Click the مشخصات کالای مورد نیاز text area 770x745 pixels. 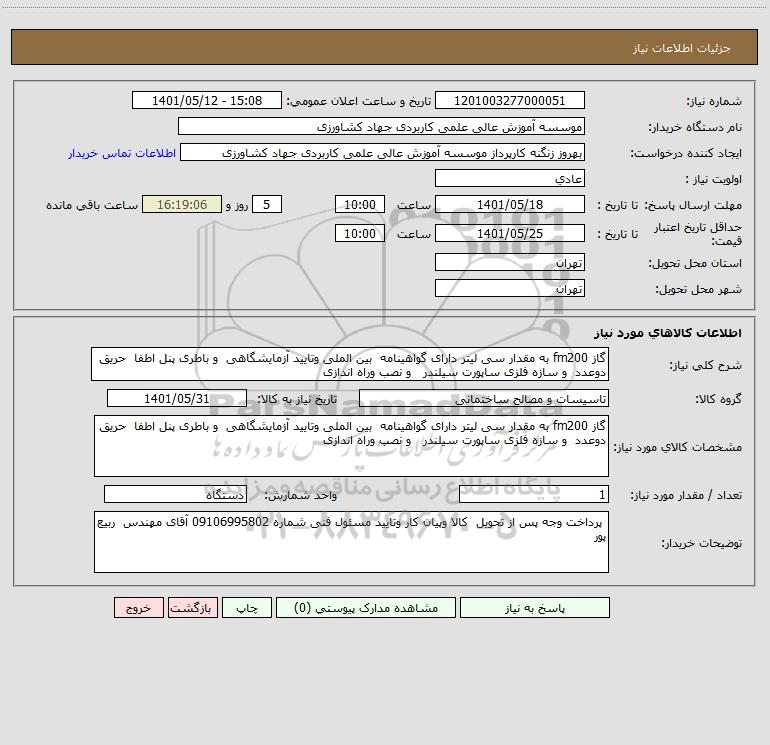tap(351, 446)
